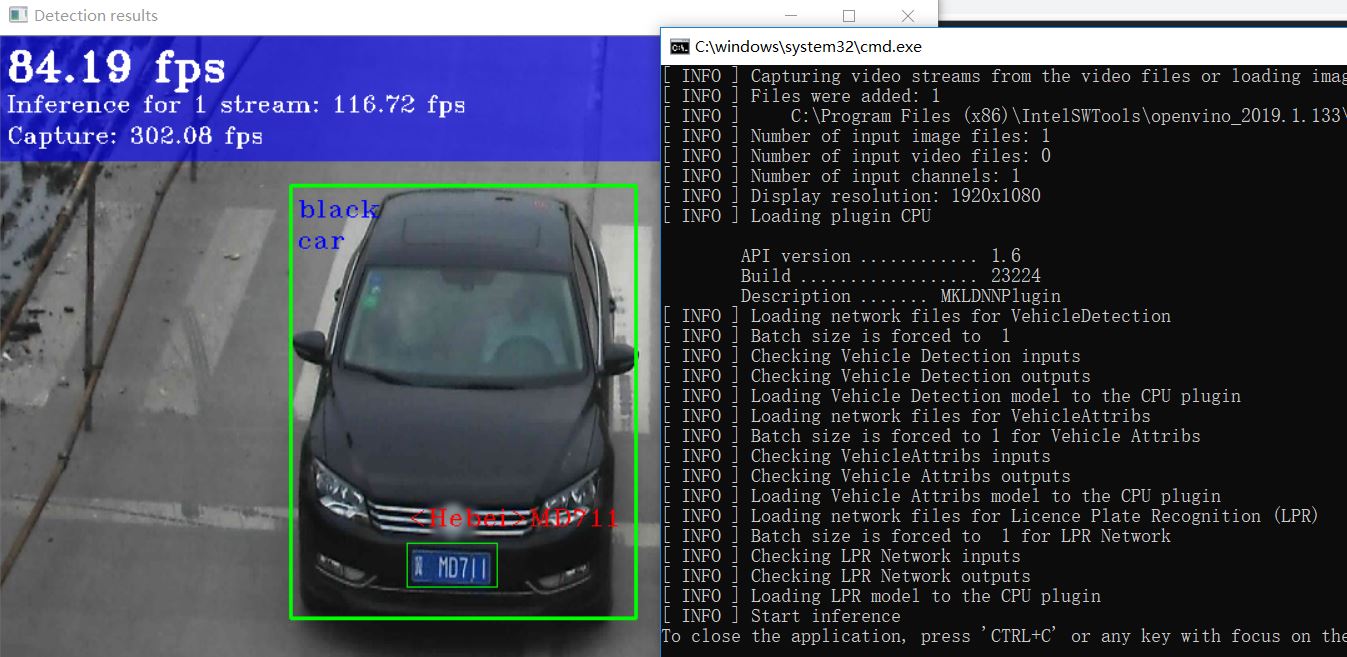
Task: Click 'Loading network files for VehicleAttribs'
Action: (x=906, y=416)
